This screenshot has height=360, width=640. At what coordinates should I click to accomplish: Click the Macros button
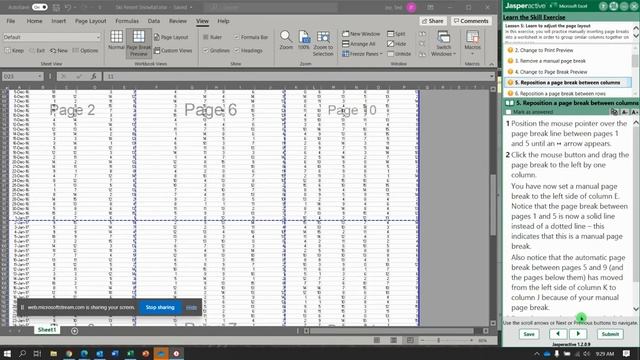[x=472, y=42]
